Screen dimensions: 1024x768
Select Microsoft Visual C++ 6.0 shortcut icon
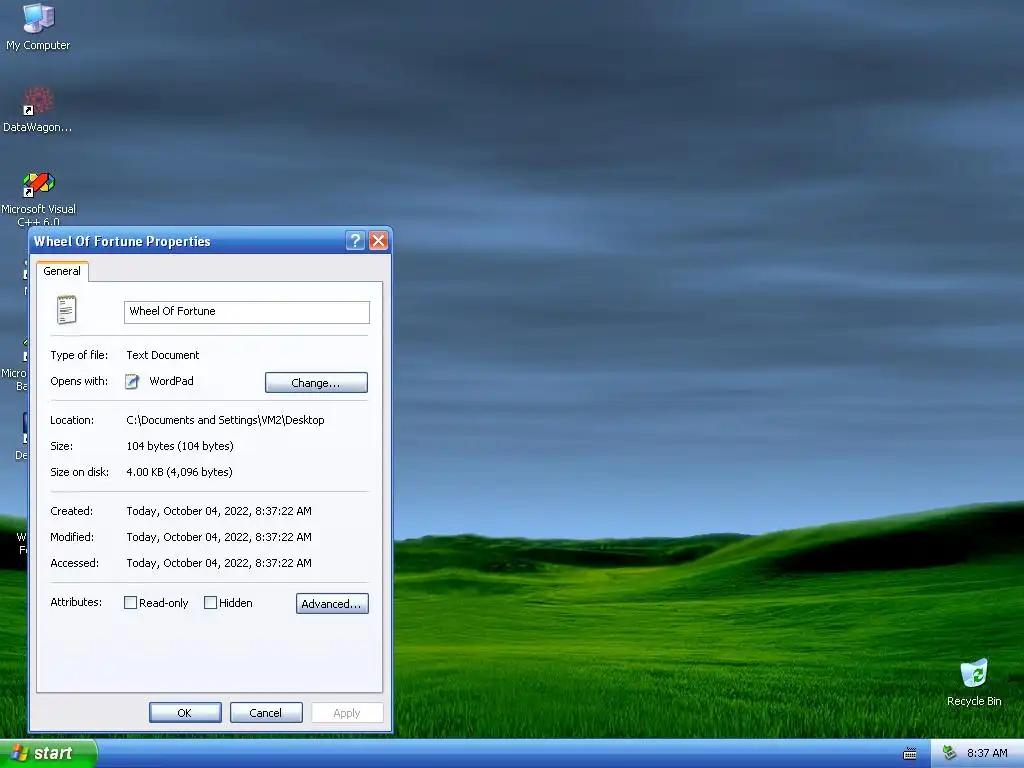coord(39,197)
